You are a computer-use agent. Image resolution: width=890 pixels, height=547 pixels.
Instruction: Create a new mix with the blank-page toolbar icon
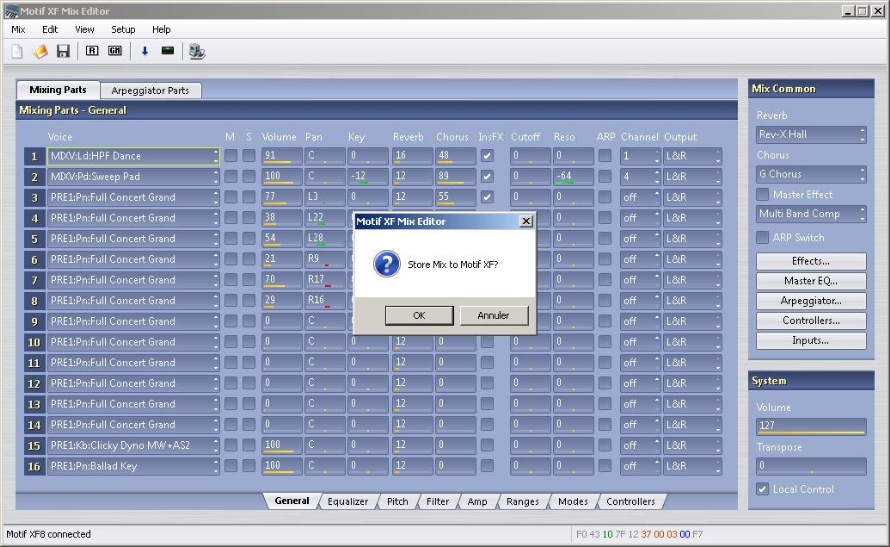(x=17, y=52)
